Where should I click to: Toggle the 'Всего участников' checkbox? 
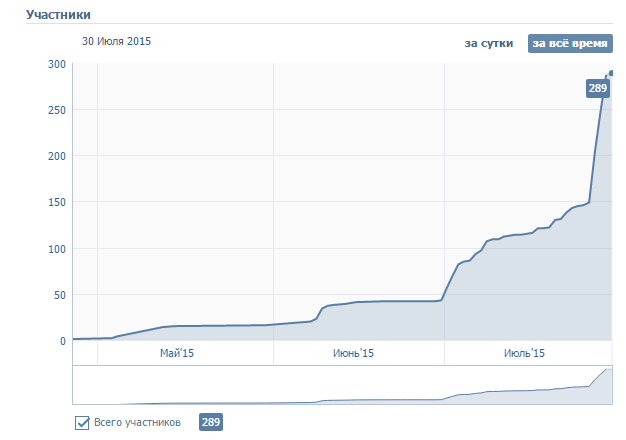pyautogui.click(x=82, y=422)
